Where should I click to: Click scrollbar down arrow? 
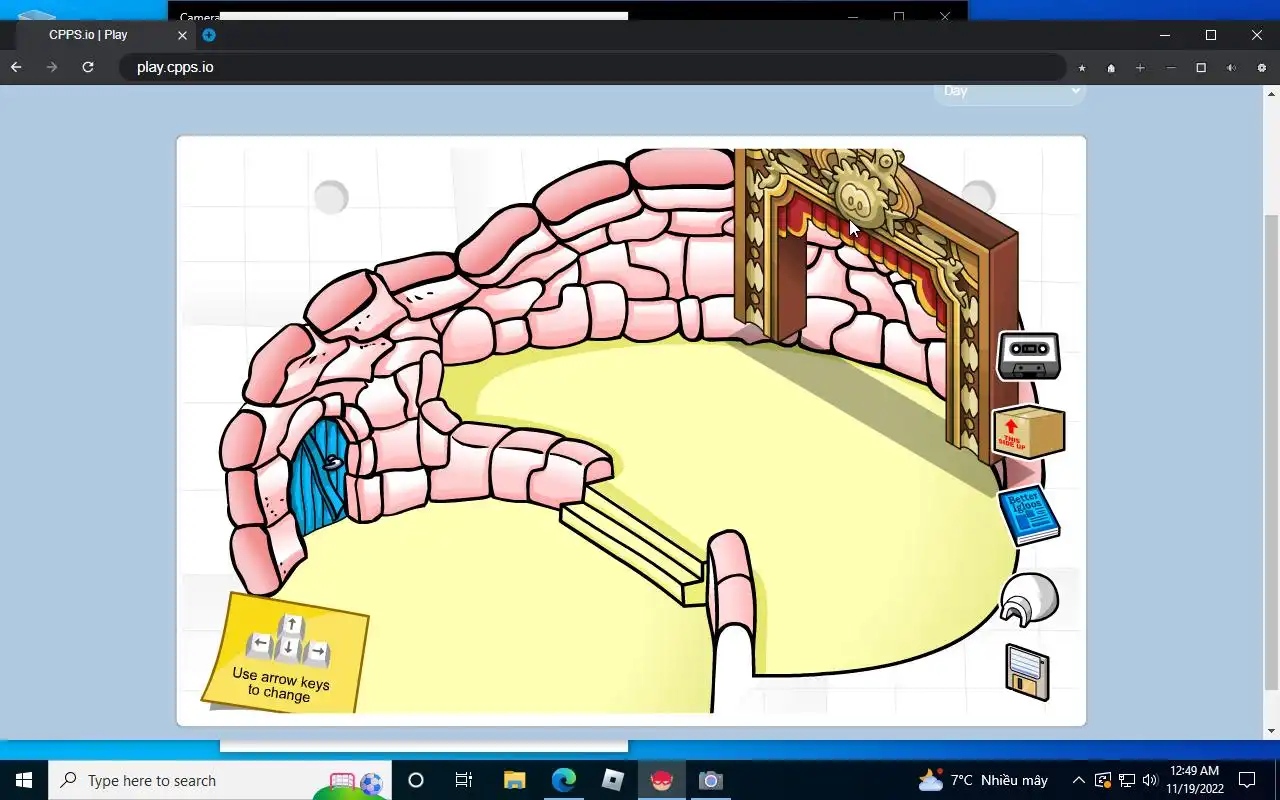coord(1271,731)
